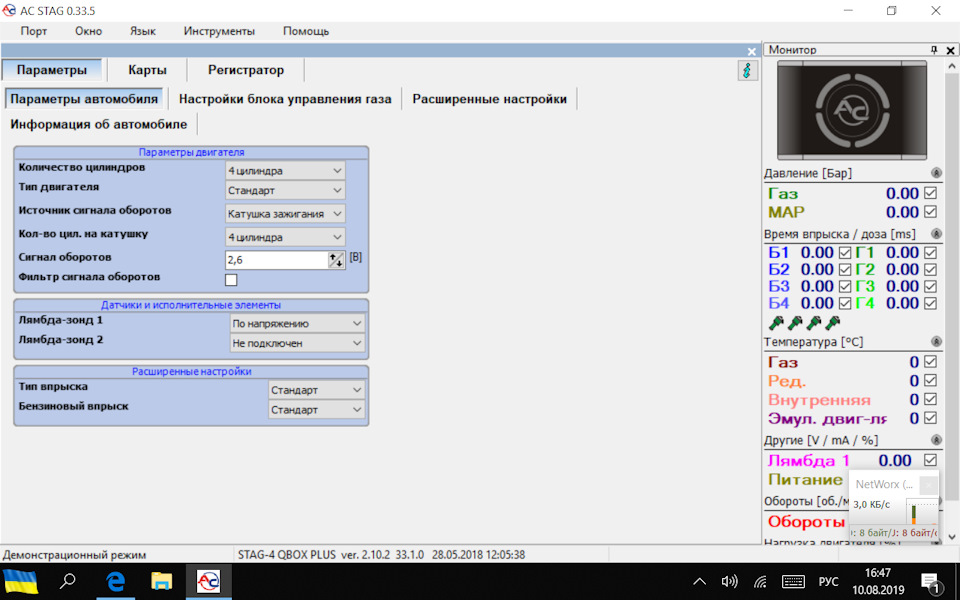Toggle the Г4 injection checkbox
This screenshot has height=600, width=960.
(931, 303)
